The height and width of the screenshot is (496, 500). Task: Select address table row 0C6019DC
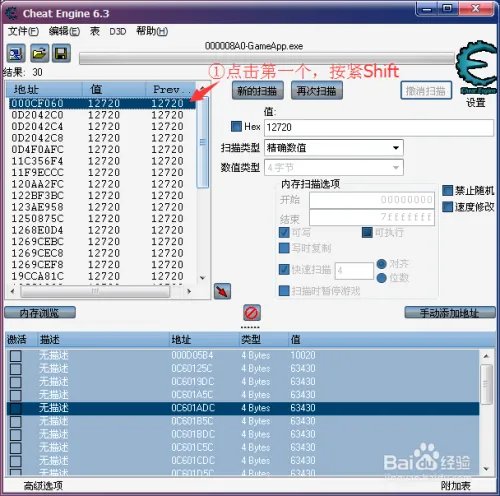click(x=243, y=382)
